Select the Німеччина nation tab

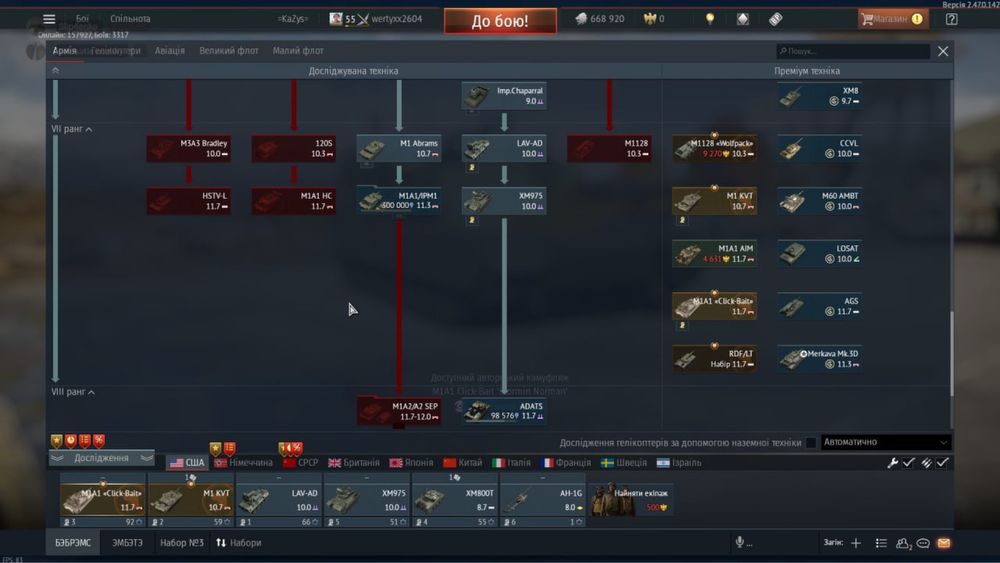[244, 463]
